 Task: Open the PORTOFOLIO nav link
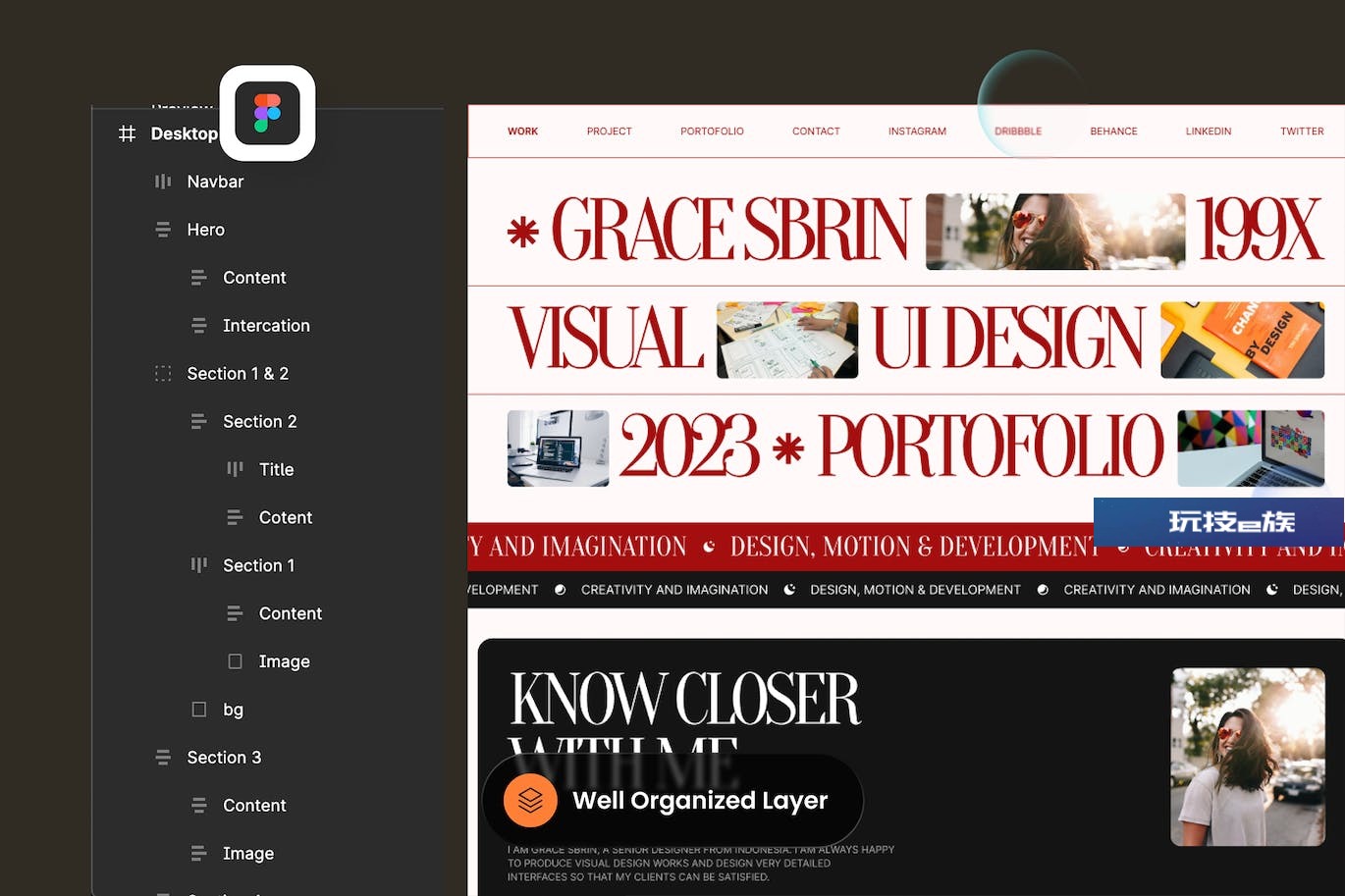[x=712, y=132]
